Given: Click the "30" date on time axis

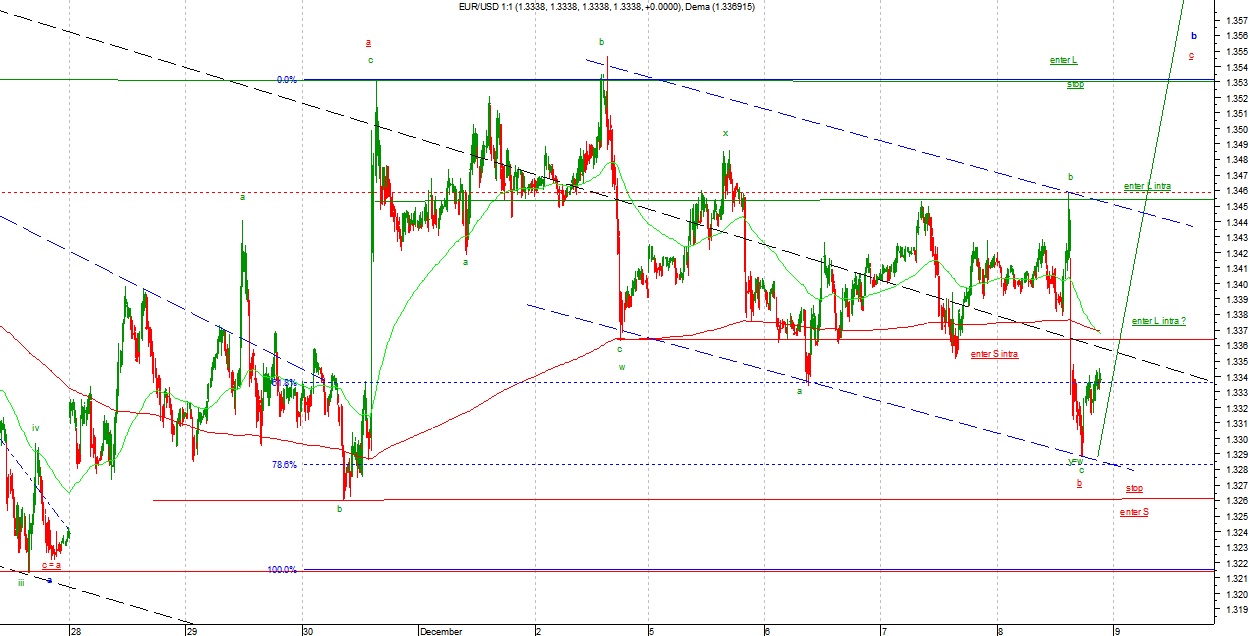Looking at the screenshot, I should coord(308,631).
